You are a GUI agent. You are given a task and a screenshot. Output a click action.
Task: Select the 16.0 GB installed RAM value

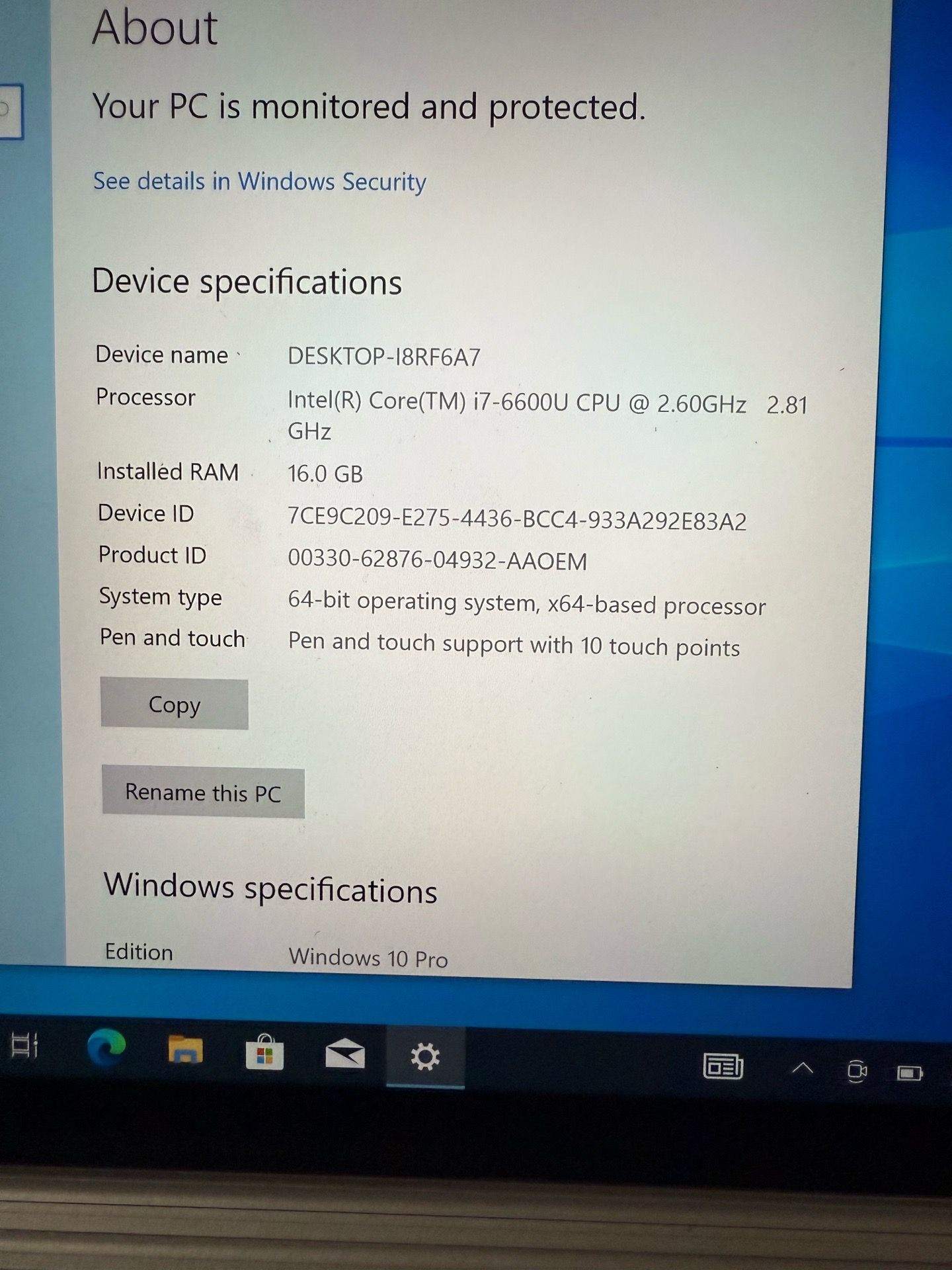tap(325, 474)
